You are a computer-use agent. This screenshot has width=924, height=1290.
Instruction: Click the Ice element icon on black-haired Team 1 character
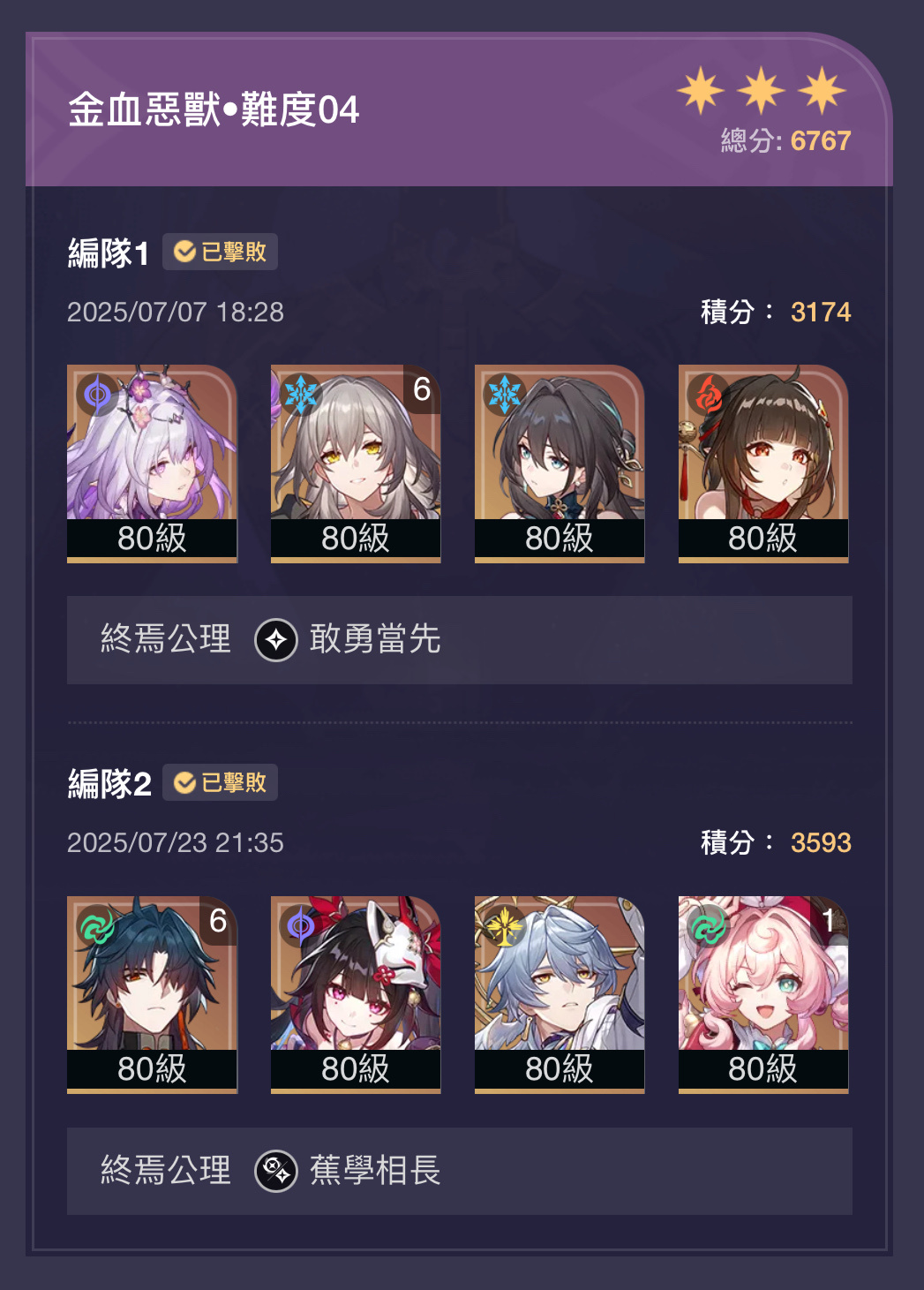point(505,394)
